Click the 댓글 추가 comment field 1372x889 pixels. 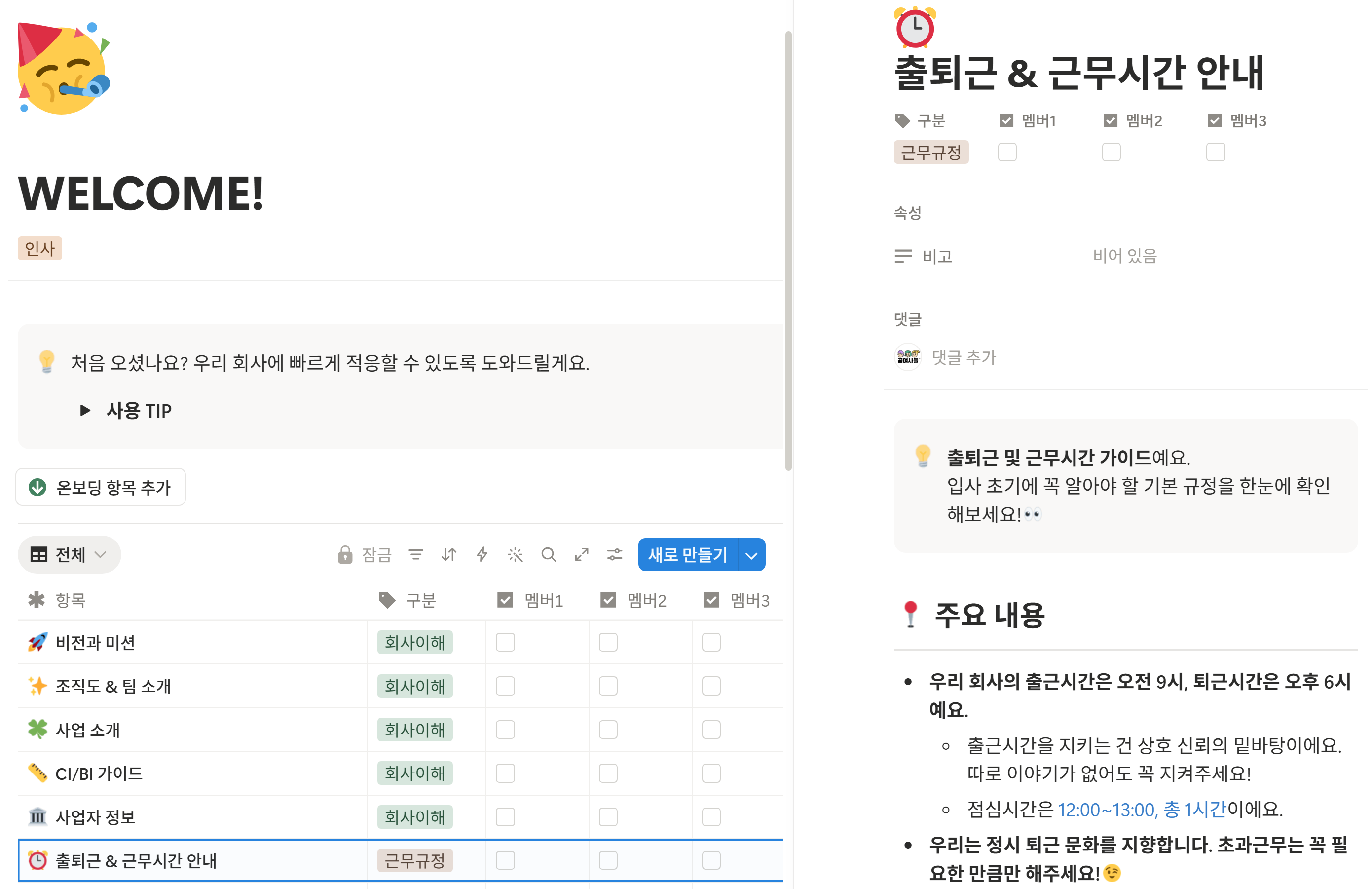tap(964, 357)
